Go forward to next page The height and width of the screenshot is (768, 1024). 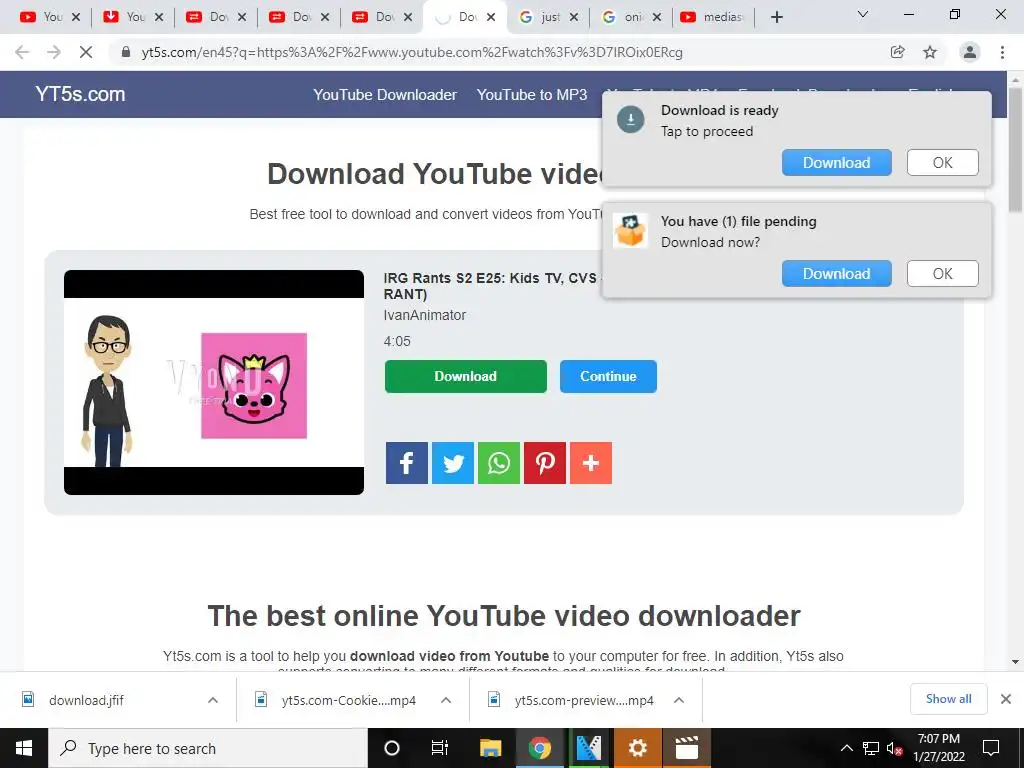[54, 52]
